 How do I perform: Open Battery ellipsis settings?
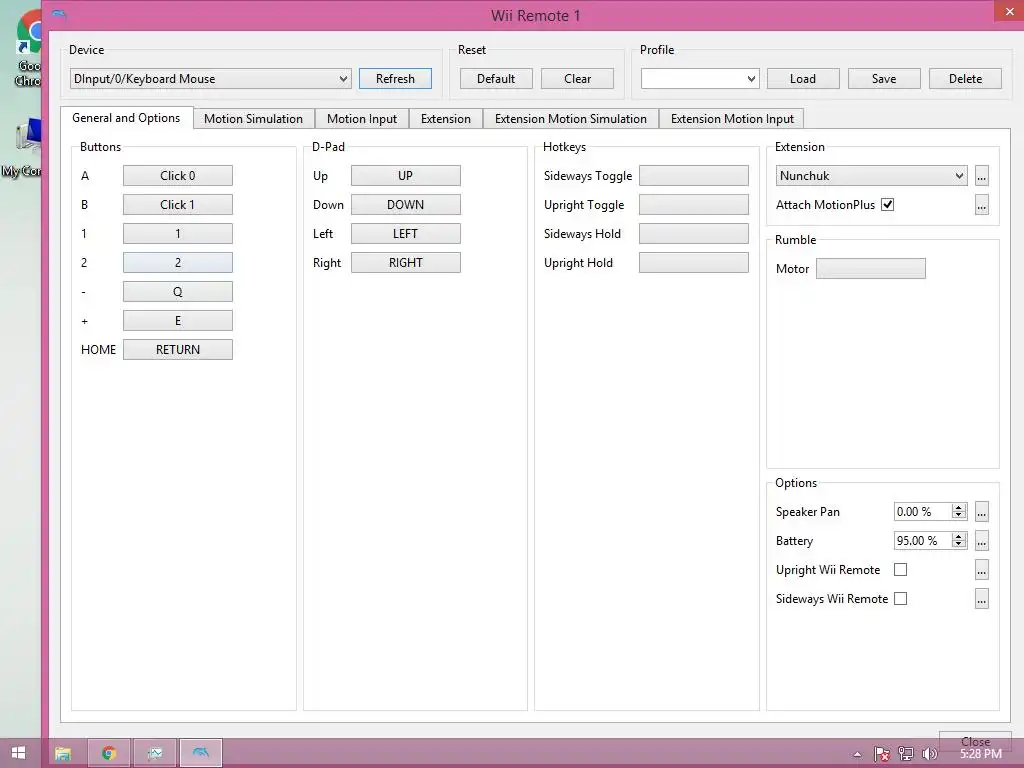pos(982,541)
